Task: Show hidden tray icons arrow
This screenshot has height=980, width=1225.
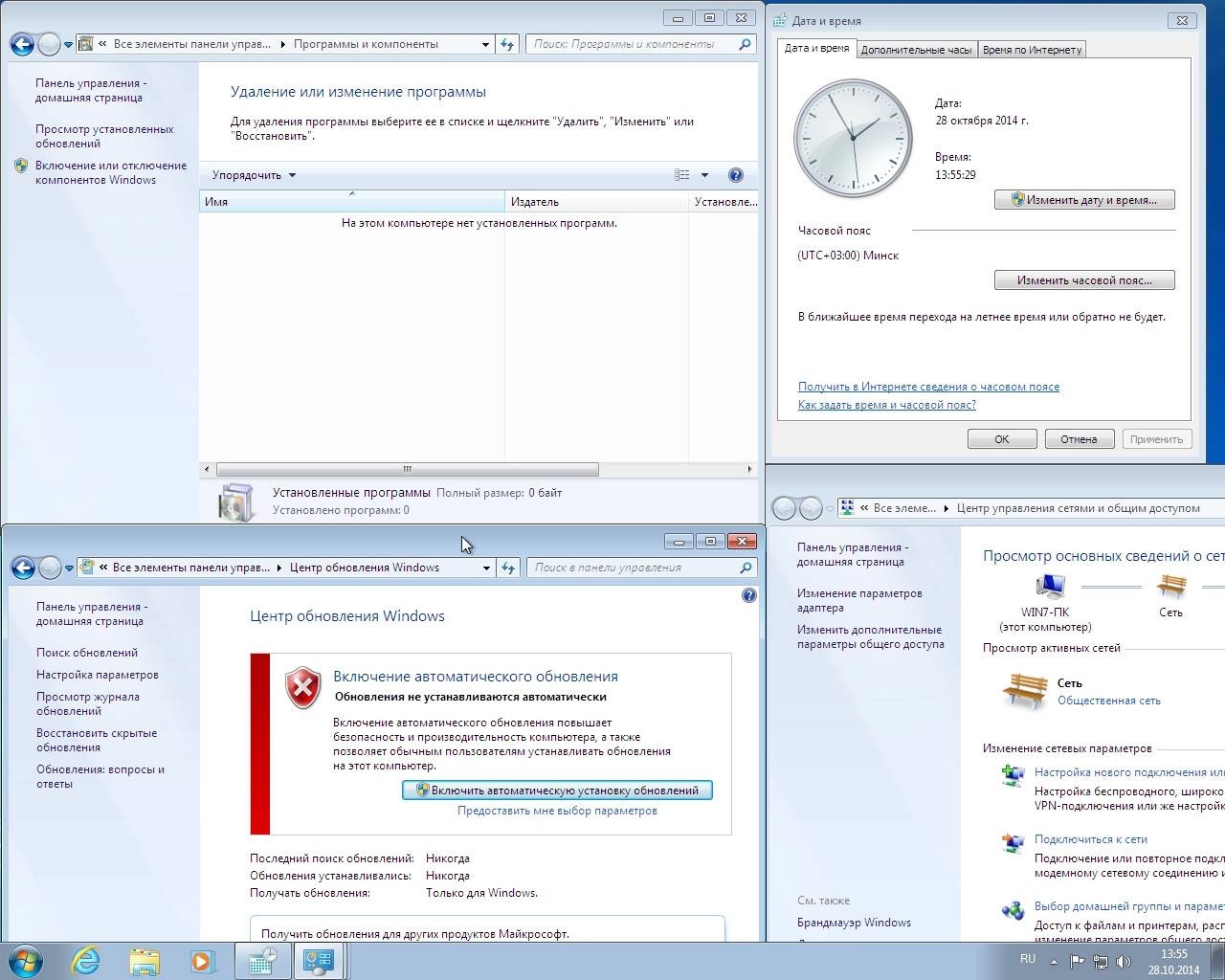Action: [1054, 961]
